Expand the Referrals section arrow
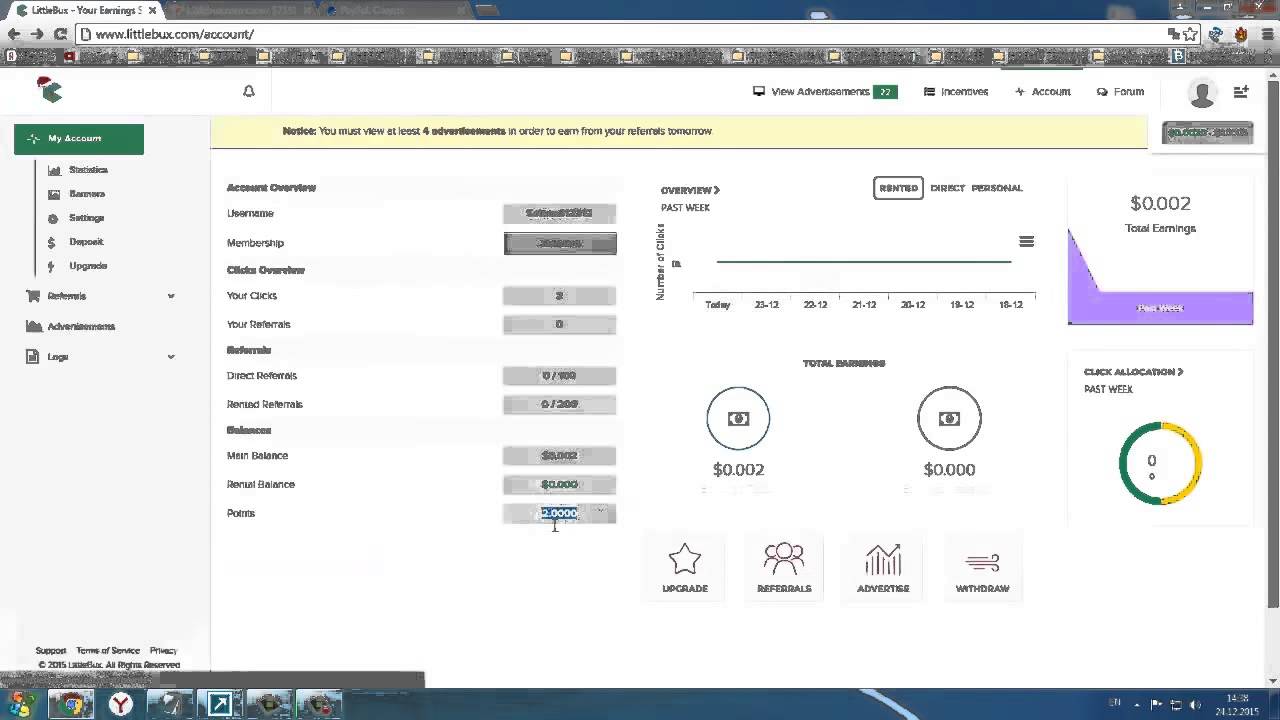This screenshot has height=720, width=1280. [171, 296]
